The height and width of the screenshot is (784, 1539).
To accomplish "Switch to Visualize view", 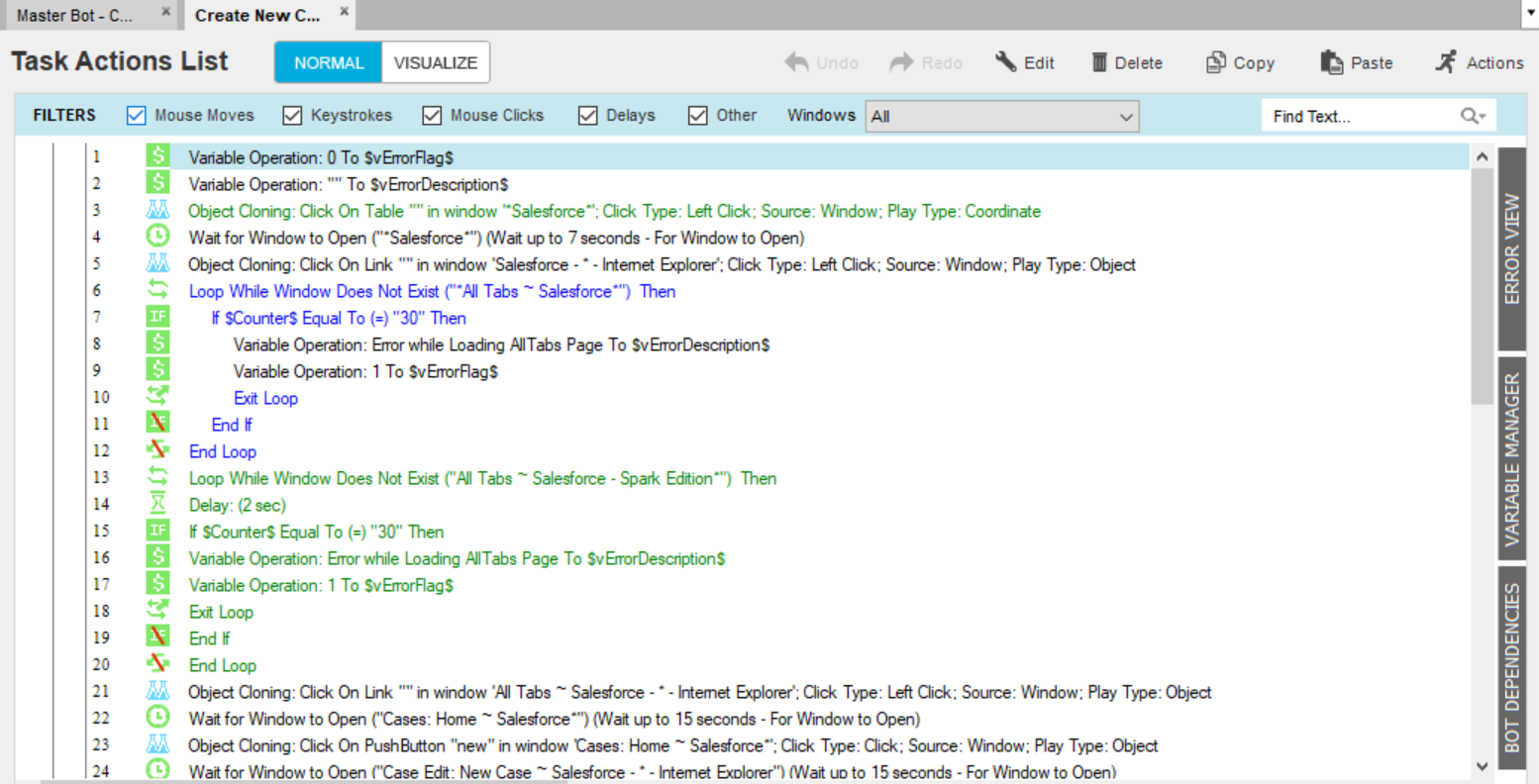I will click(x=435, y=62).
